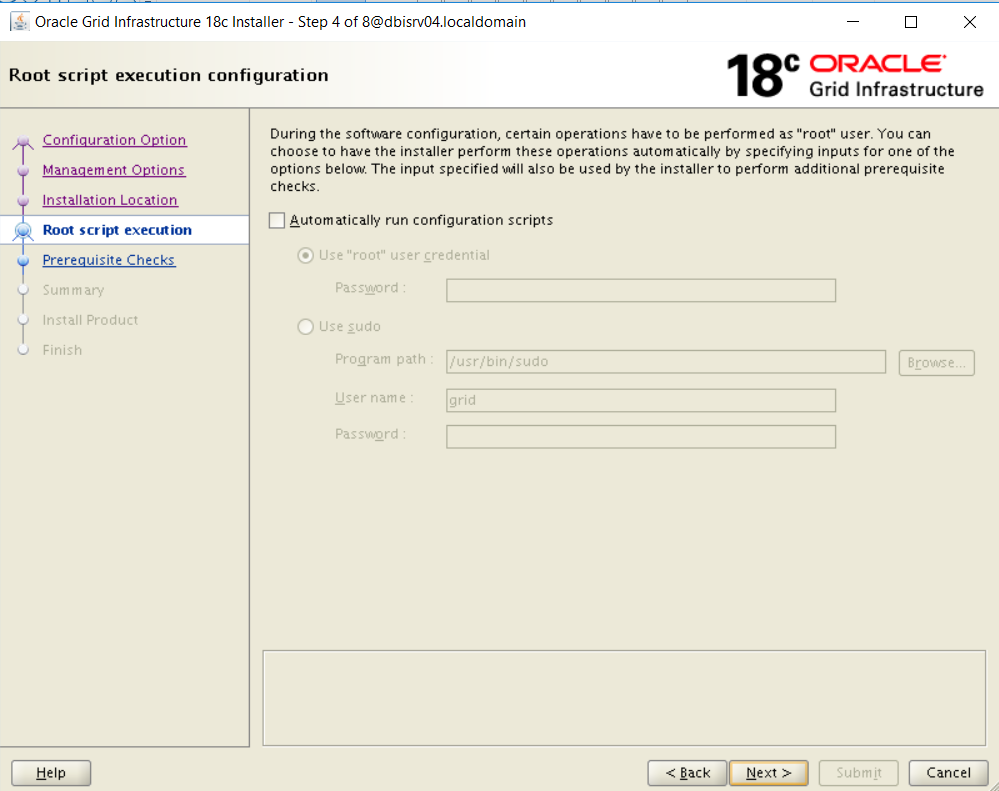The image size is (999, 791).
Task: Go to the Installation Location step
Action: pos(110,200)
